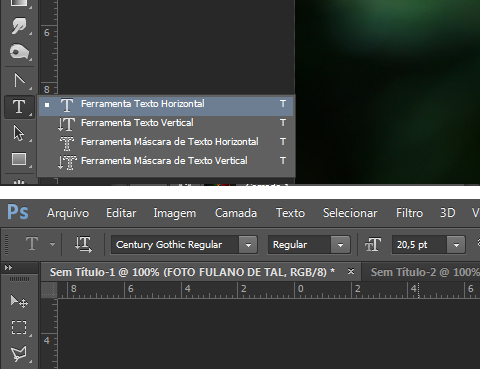Click the ruler origin corner box
Screen dimensions: 480x369
point(49,290)
